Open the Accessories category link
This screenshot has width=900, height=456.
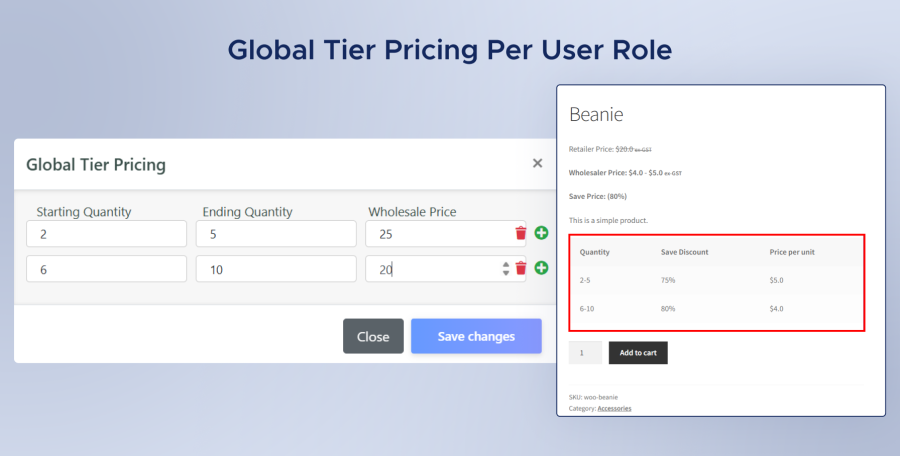(614, 408)
